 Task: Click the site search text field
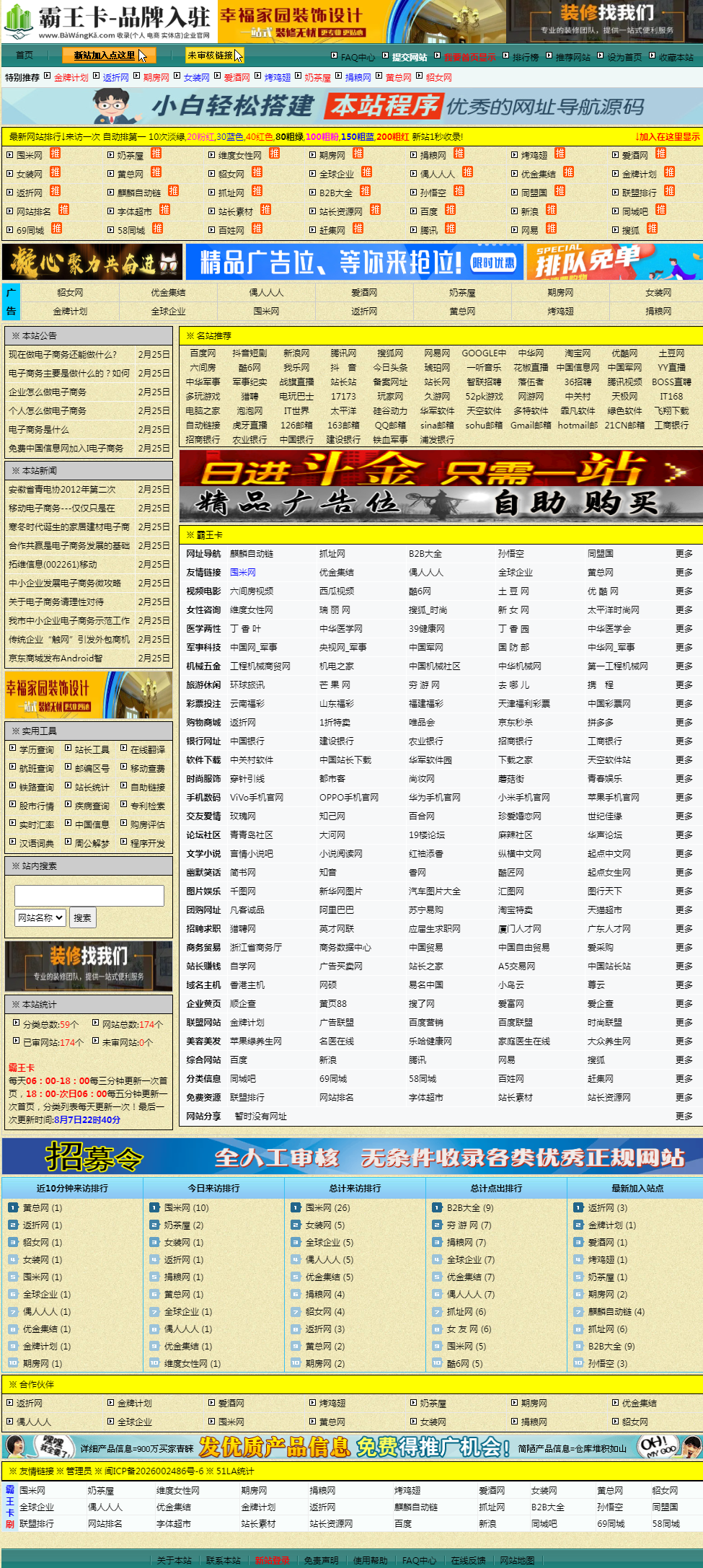pyautogui.click(x=89, y=895)
